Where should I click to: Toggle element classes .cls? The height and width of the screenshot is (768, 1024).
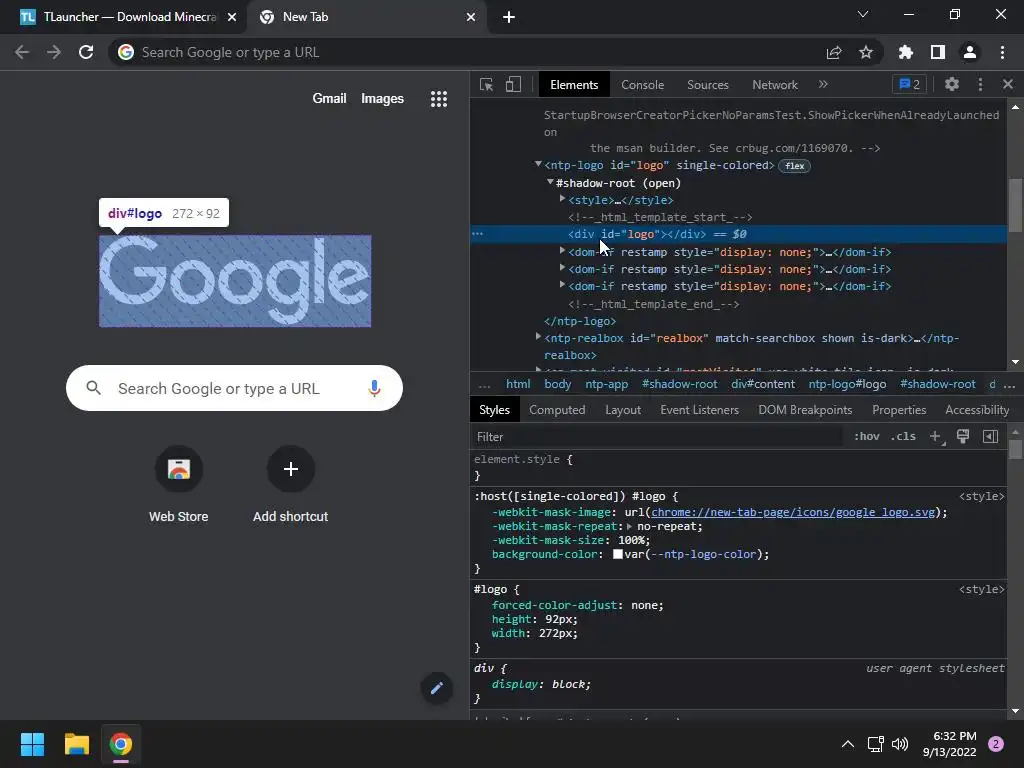coord(903,436)
